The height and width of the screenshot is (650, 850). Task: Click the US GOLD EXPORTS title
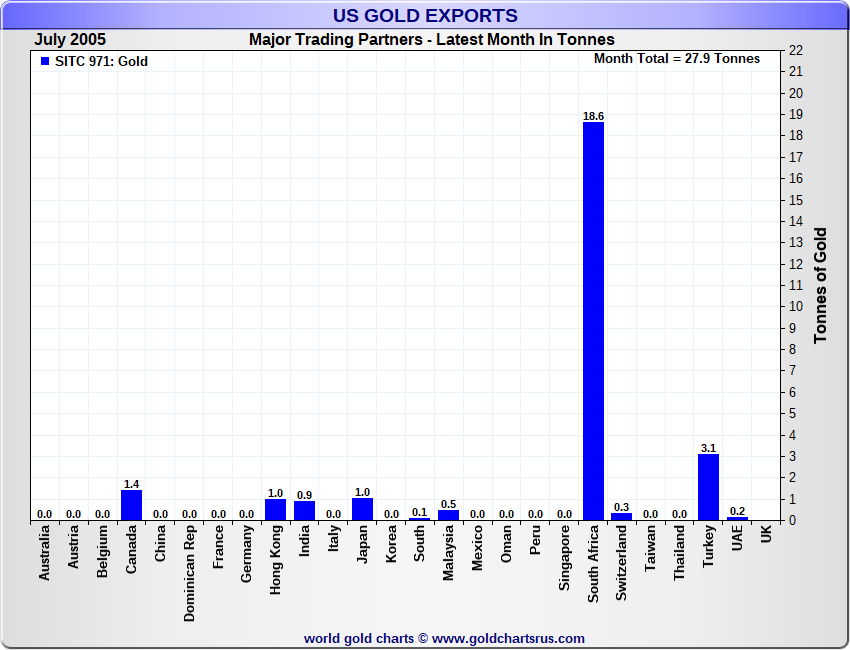pyautogui.click(x=425, y=15)
